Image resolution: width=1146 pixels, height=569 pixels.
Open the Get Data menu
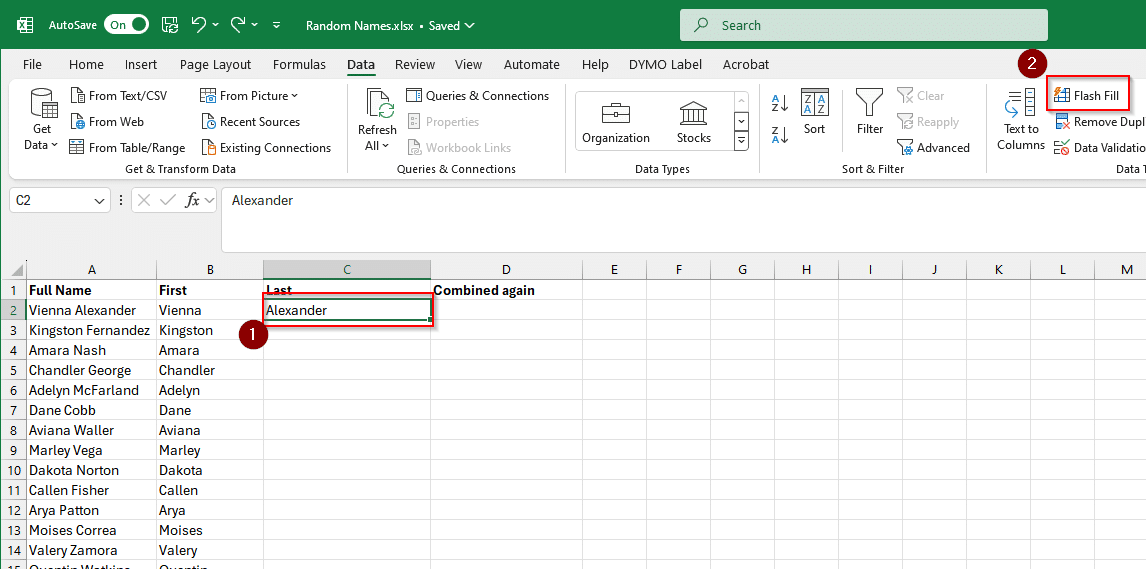[42, 120]
